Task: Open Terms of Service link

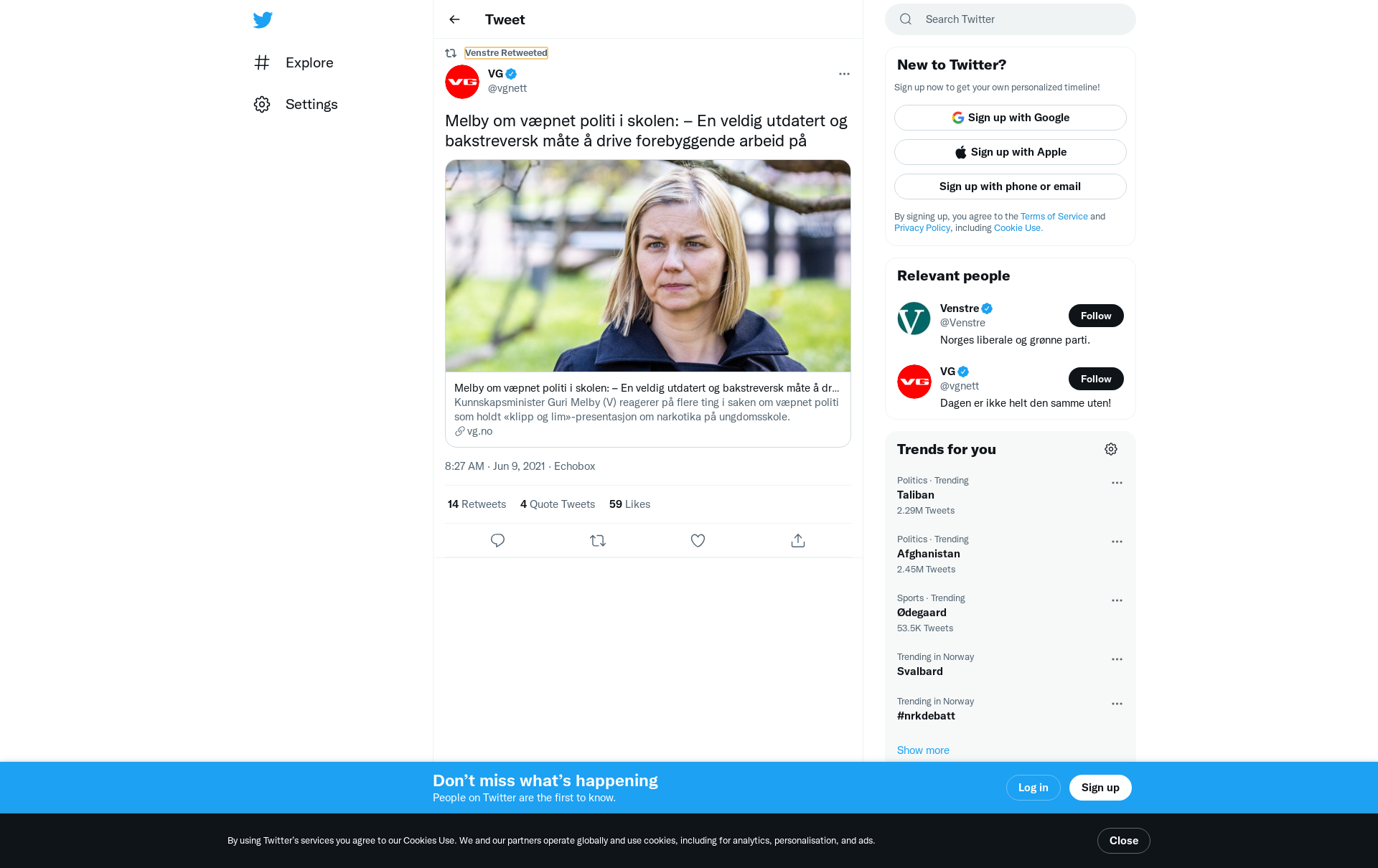Action: click(1054, 217)
